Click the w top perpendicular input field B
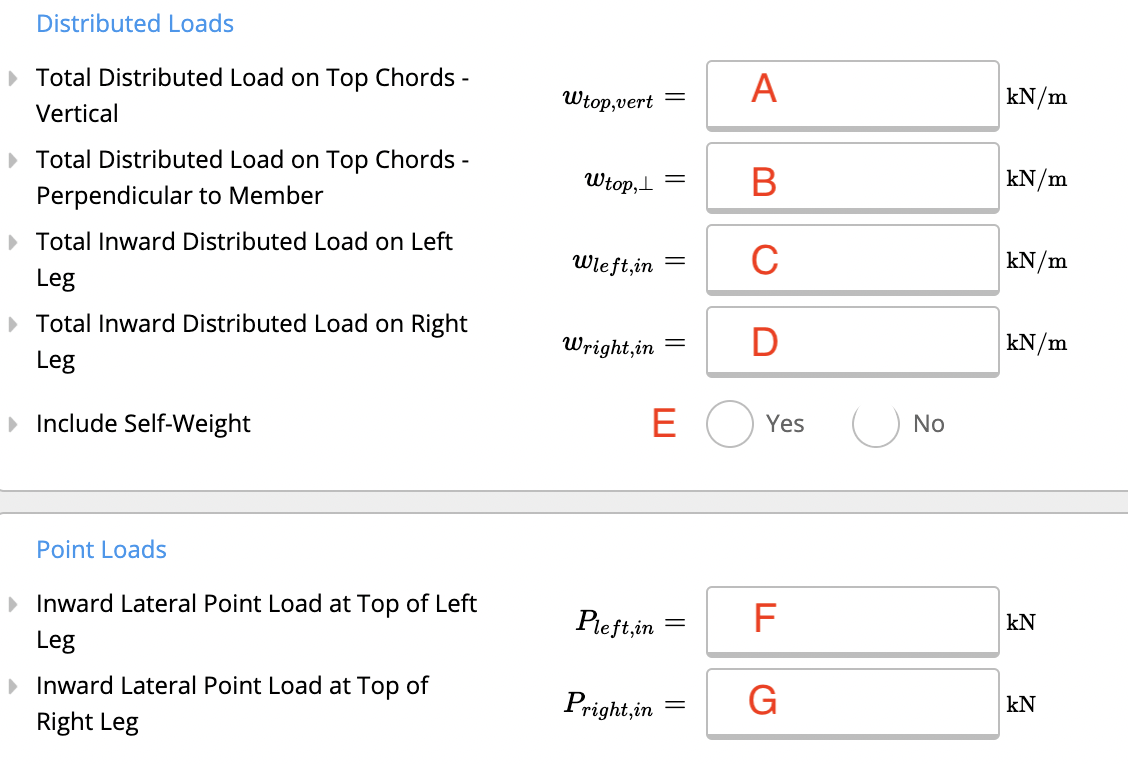The height and width of the screenshot is (764, 1128). coord(852,178)
